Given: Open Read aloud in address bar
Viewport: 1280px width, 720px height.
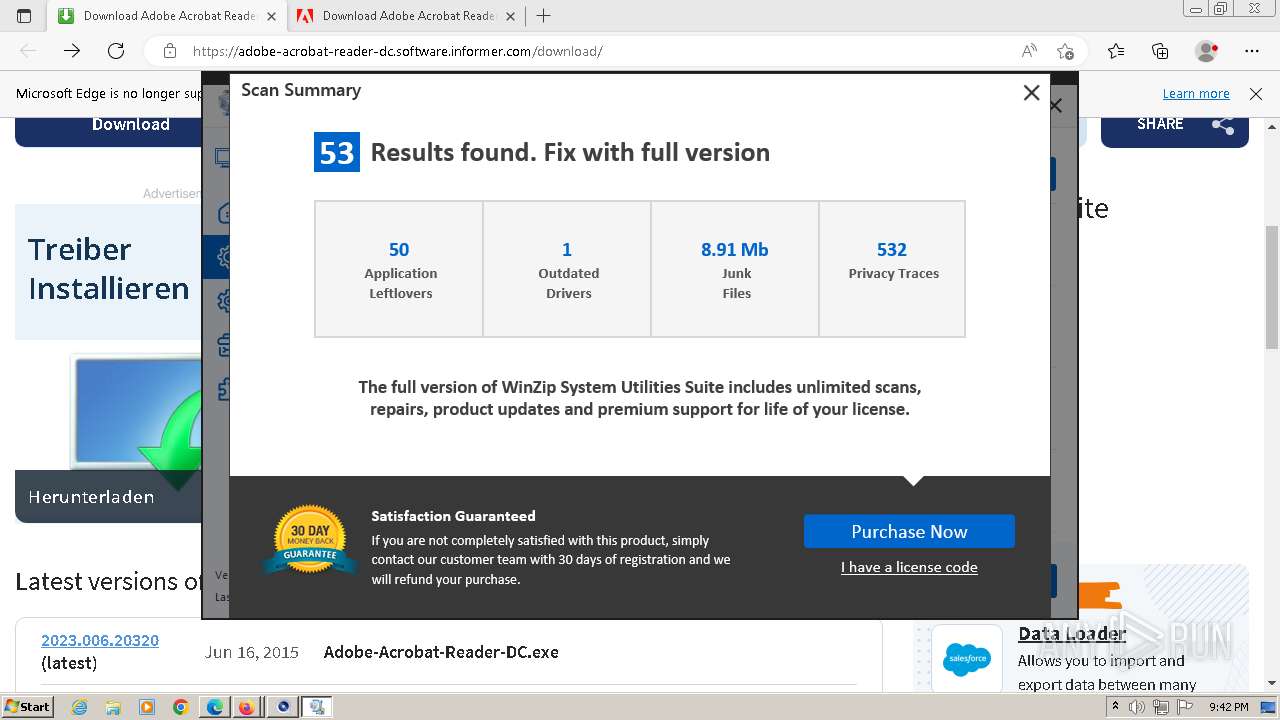Looking at the screenshot, I should [1029, 51].
